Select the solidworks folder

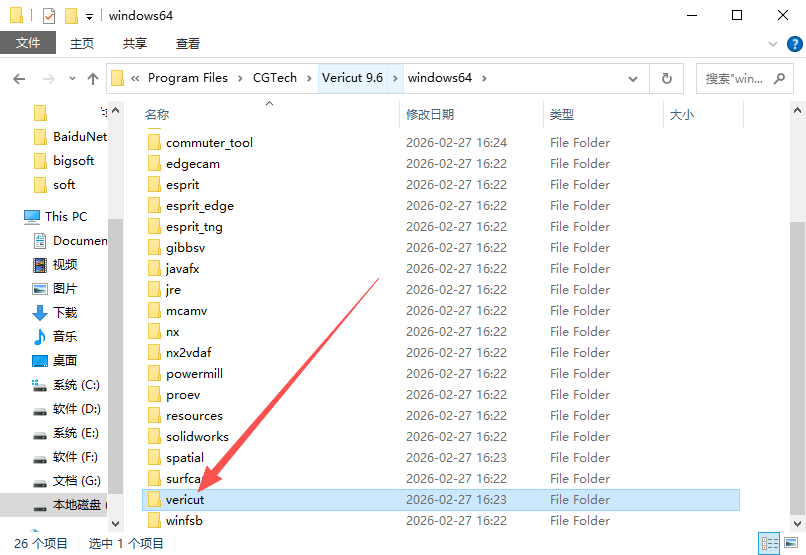197,437
